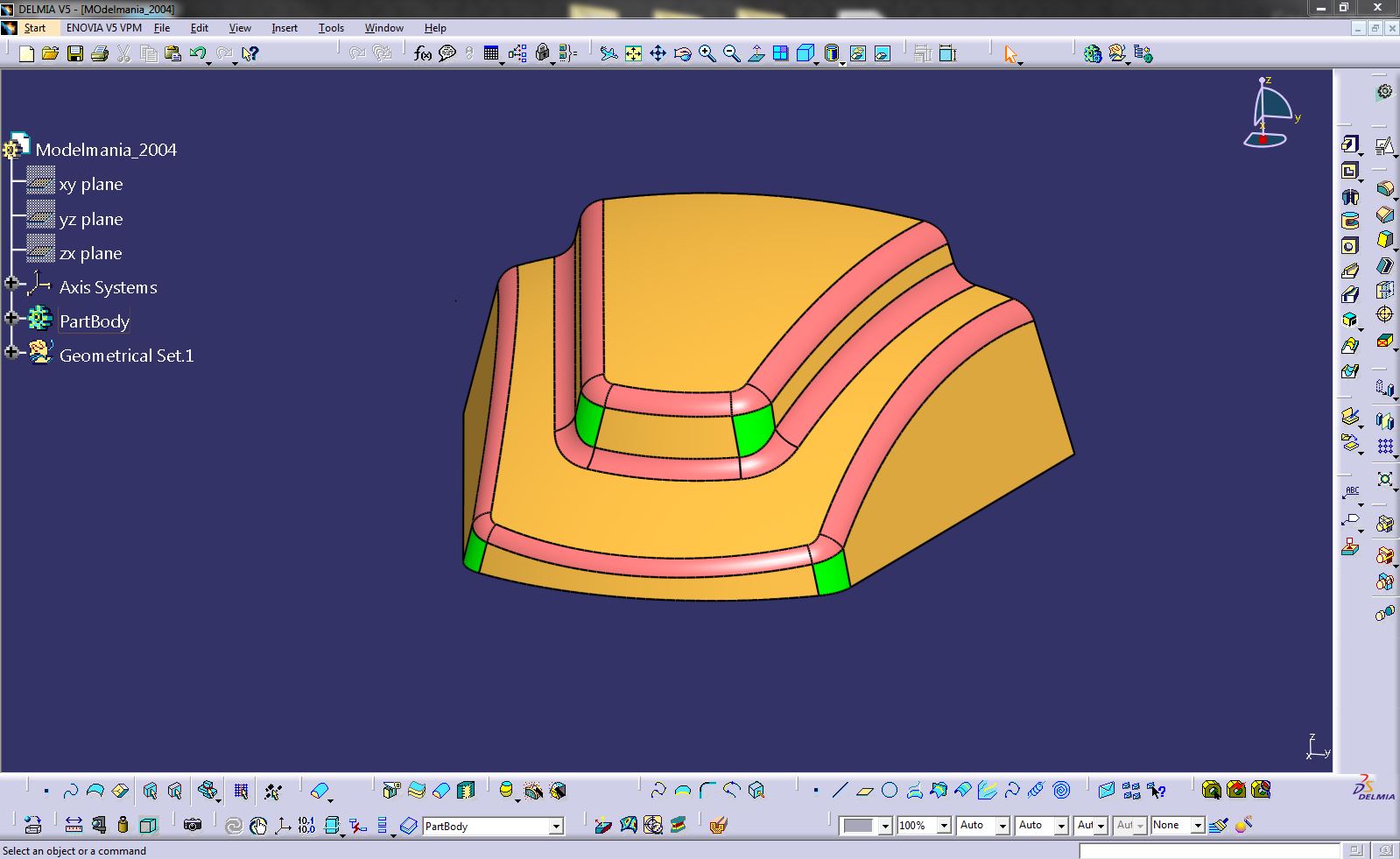
Task: Select Geometrical Set.1 label
Action: 127,356
